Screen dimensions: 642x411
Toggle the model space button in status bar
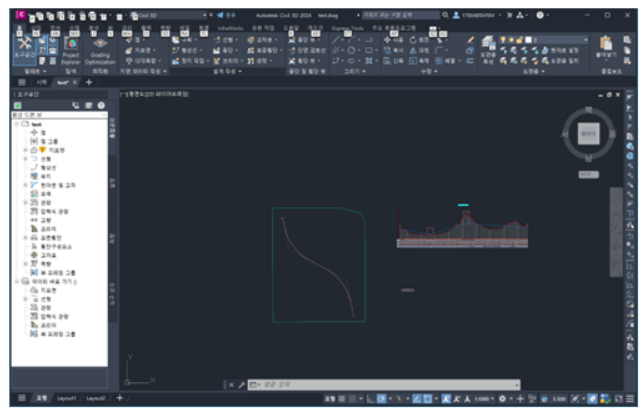coord(329,398)
